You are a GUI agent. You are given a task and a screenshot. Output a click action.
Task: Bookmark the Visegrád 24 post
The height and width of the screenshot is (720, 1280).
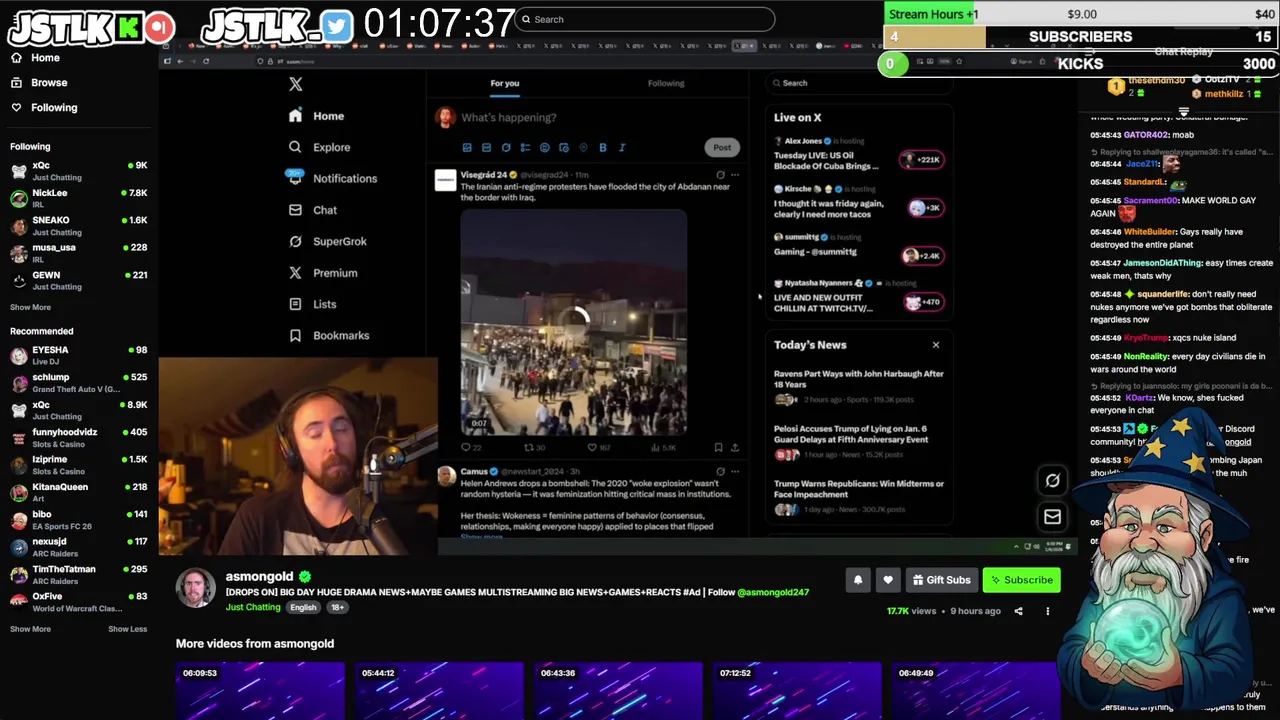click(x=718, y=448)
